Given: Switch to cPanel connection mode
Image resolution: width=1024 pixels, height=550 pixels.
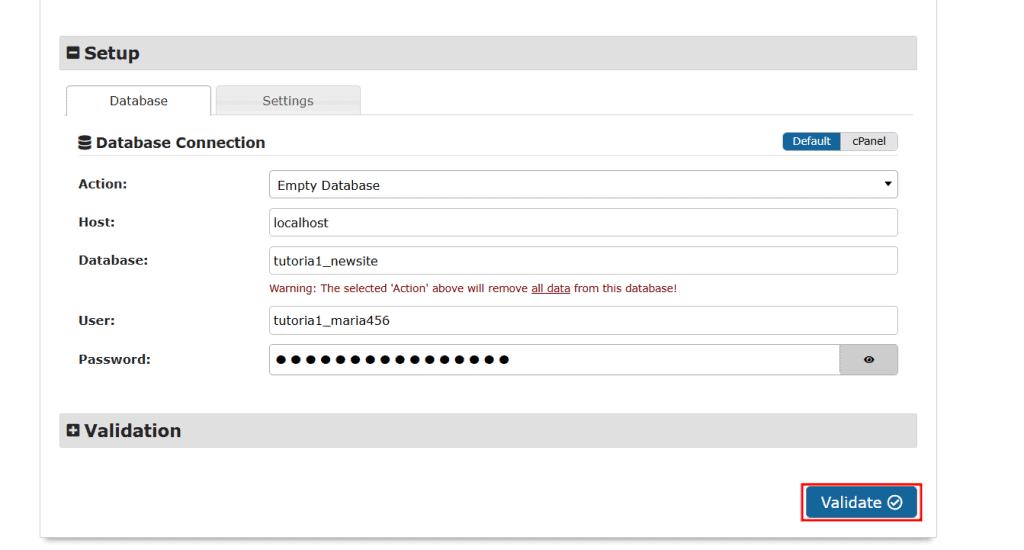Looking at the screenshot, I should [869, 141].
